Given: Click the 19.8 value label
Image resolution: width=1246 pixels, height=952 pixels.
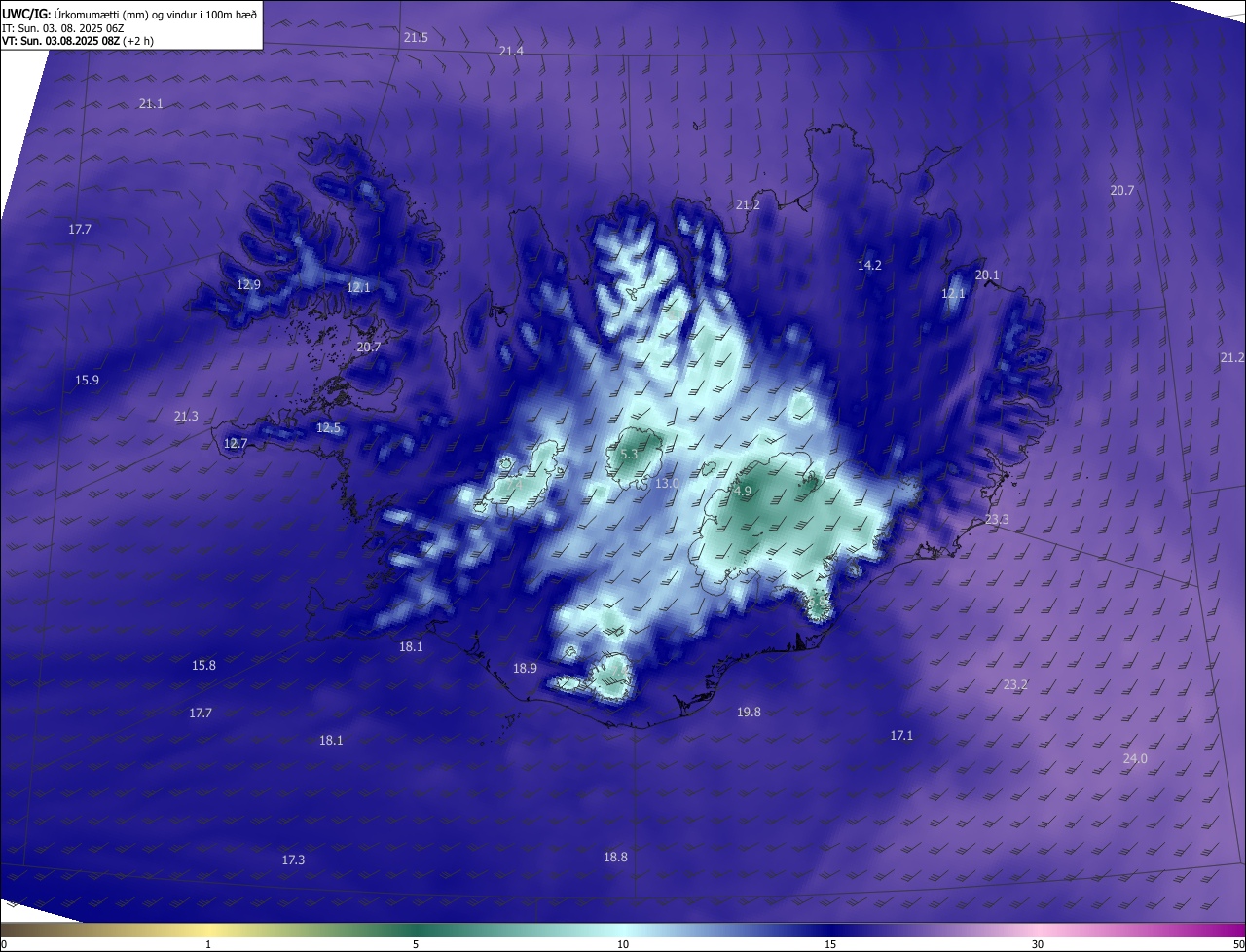Looking at the screenshot, I should coord(749,712).
